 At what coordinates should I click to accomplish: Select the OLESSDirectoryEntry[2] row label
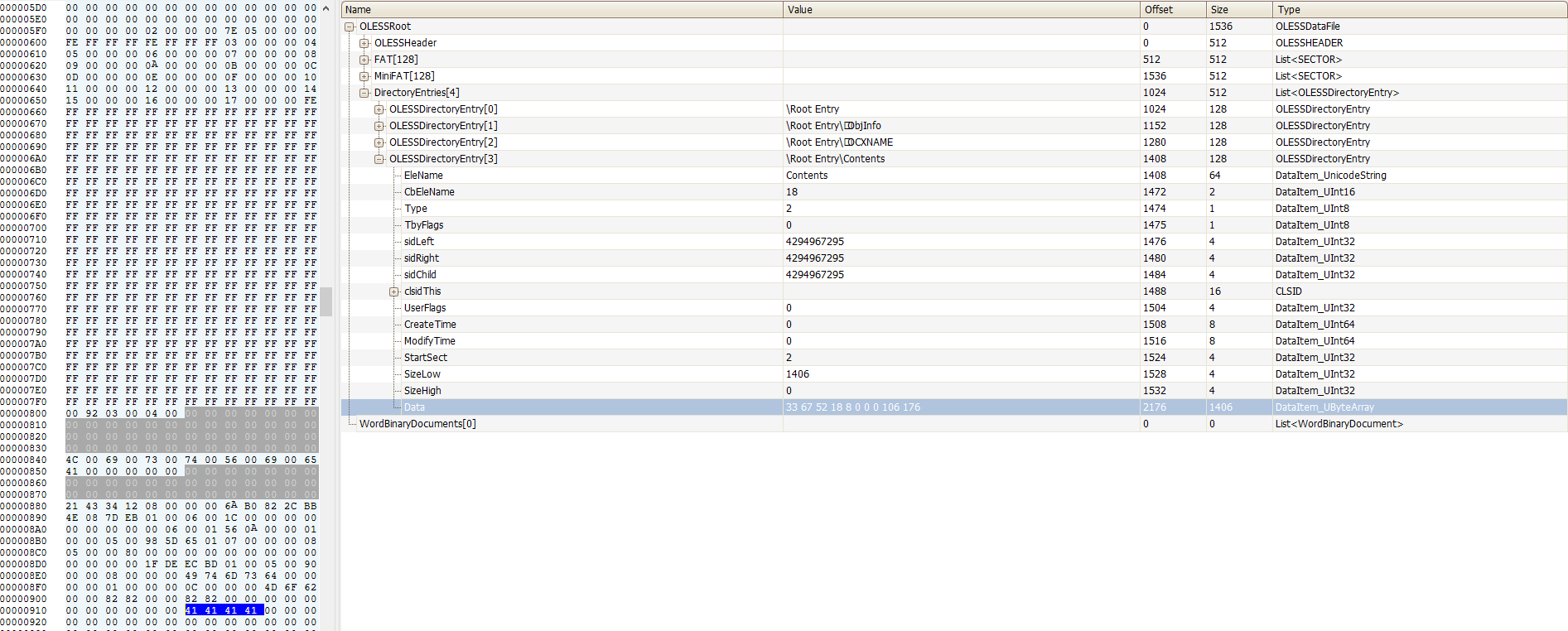(443, 142)
